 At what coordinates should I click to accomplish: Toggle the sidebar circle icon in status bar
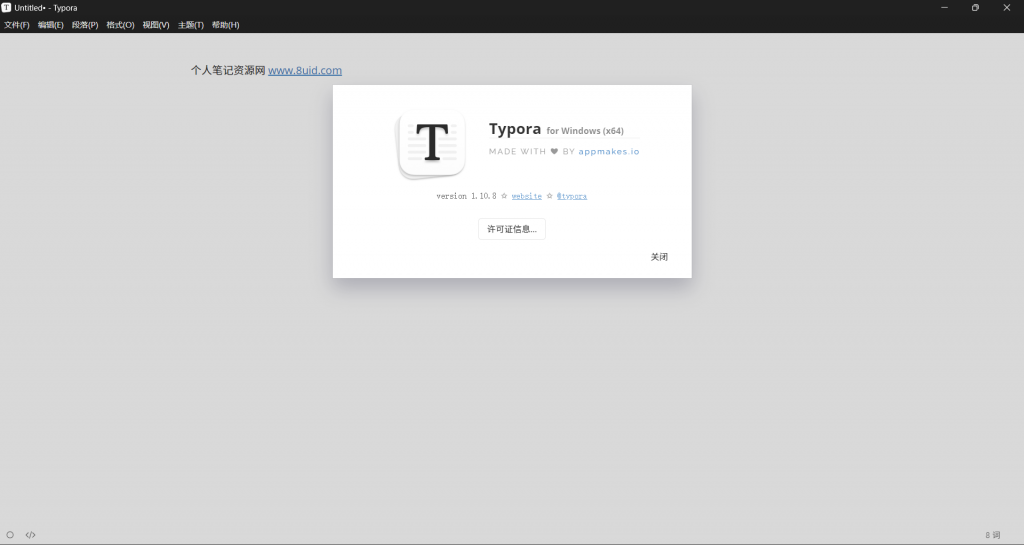pyautogui.click(x=10, y=535)
